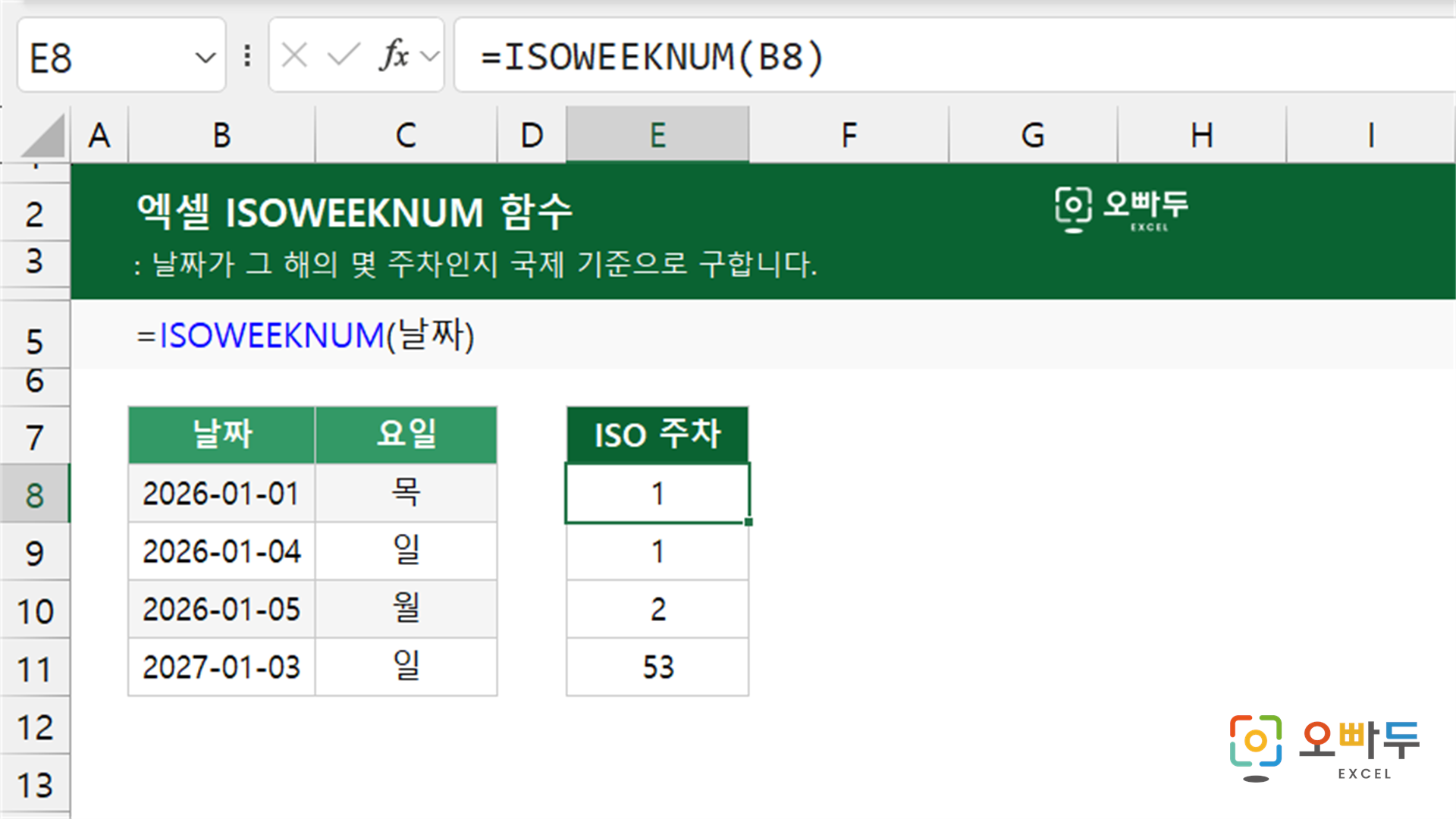Image resolution: width=1456 pixels, height=819 pixels.
Task: Select column E header
Action: click(657, 135)
